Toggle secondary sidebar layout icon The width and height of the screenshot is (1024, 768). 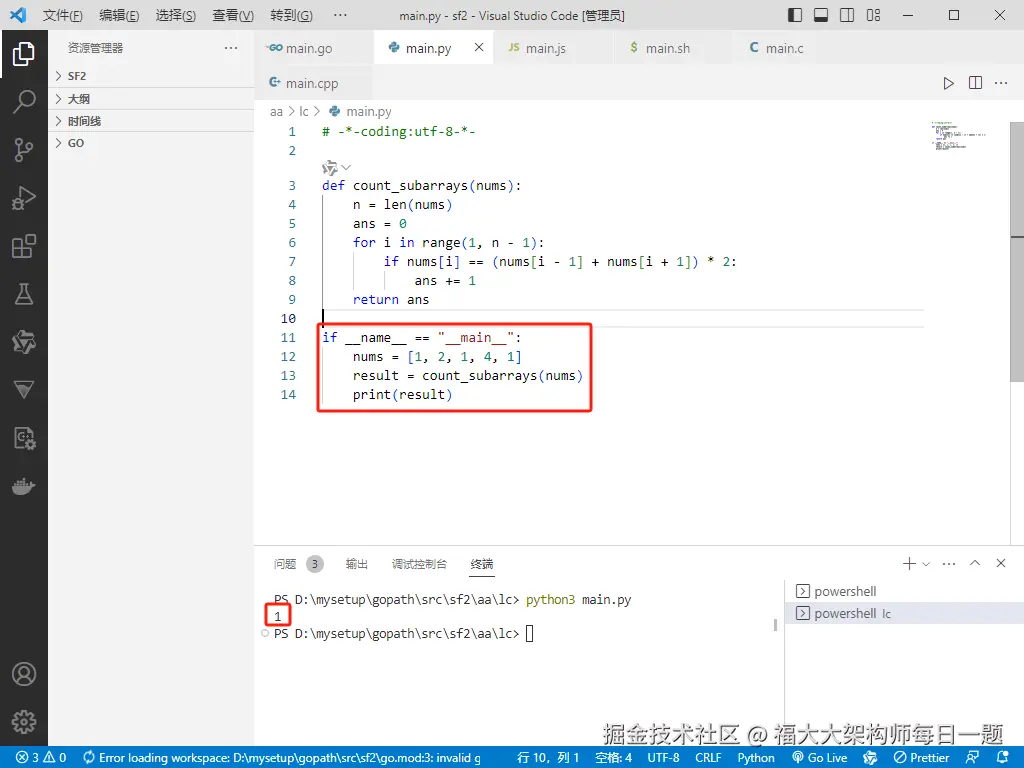point(847,15)
